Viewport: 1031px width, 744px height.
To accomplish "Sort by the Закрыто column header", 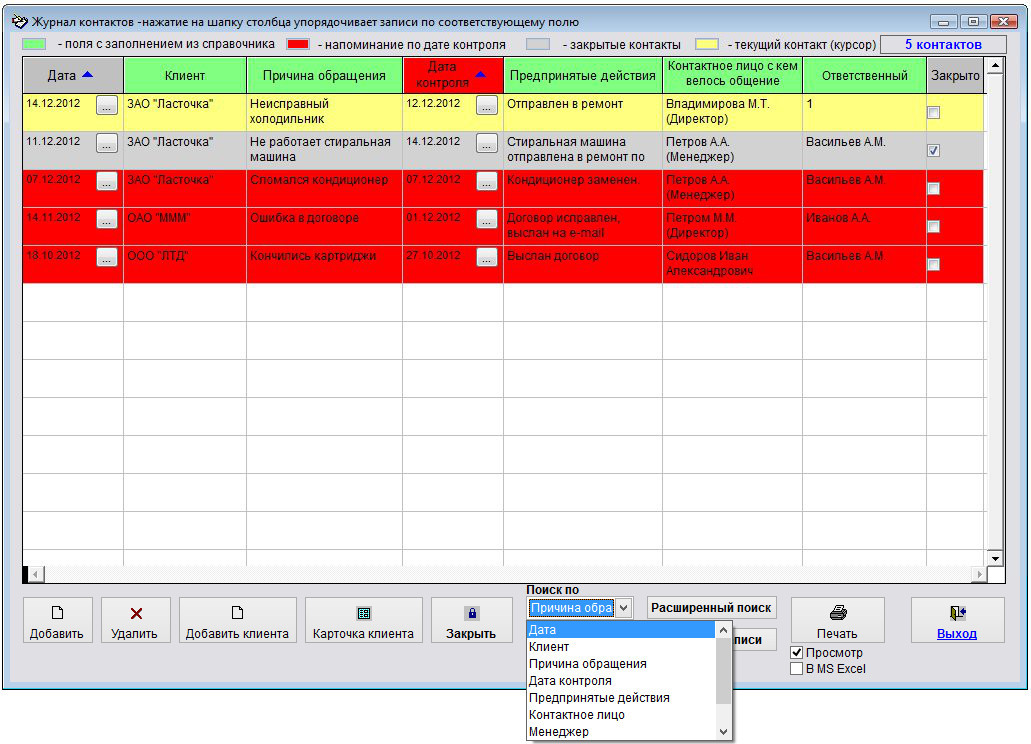I will (x=955, y=76).
